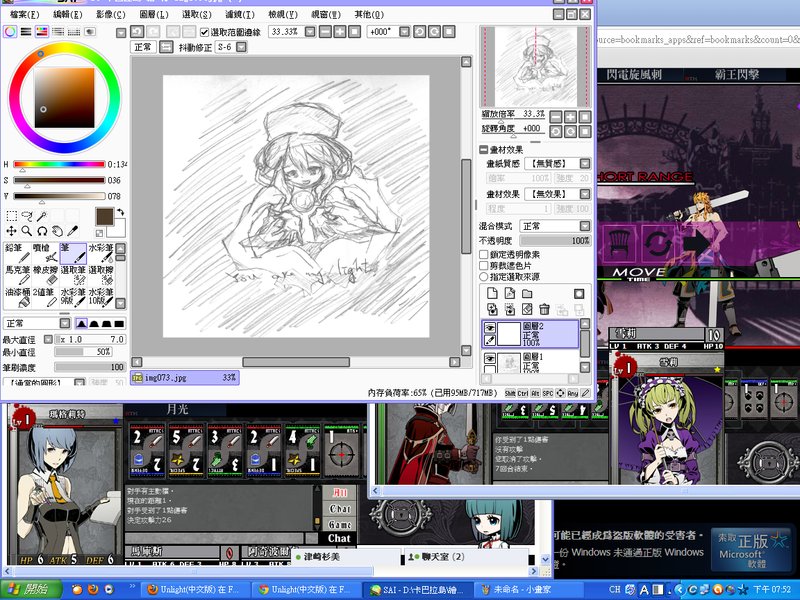The height and width of the screenshot is (600, 800).
Task: Open the 抖動修正 S-6 stabilizer dropdown
Action: pos(241,47)
